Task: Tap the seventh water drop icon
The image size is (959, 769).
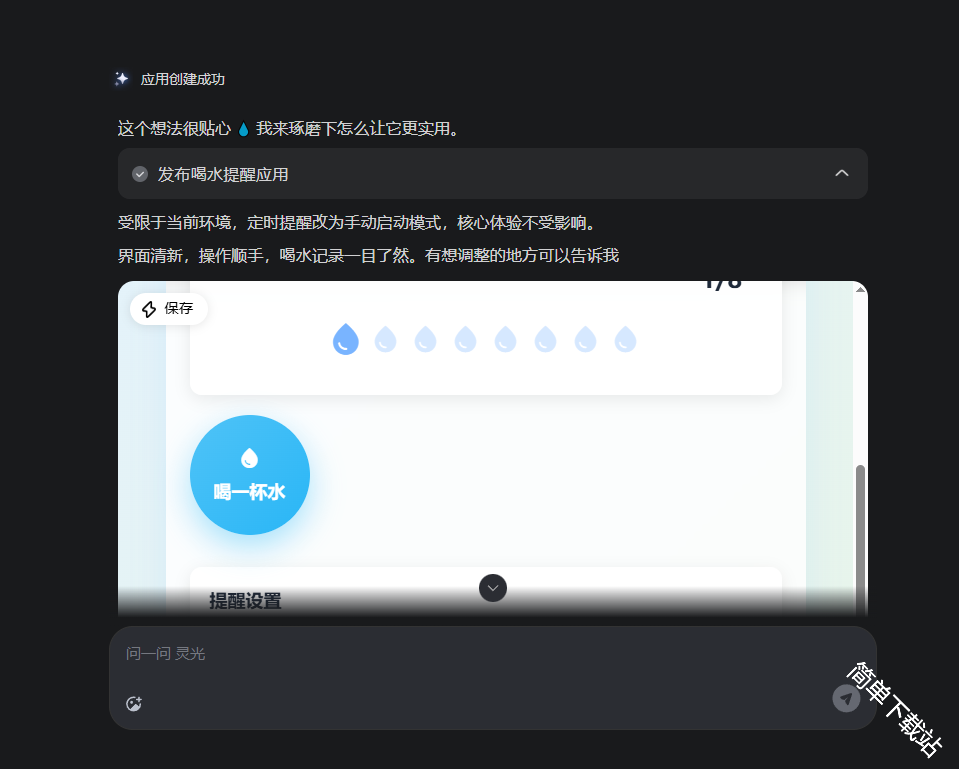Action: pos(585,340)
